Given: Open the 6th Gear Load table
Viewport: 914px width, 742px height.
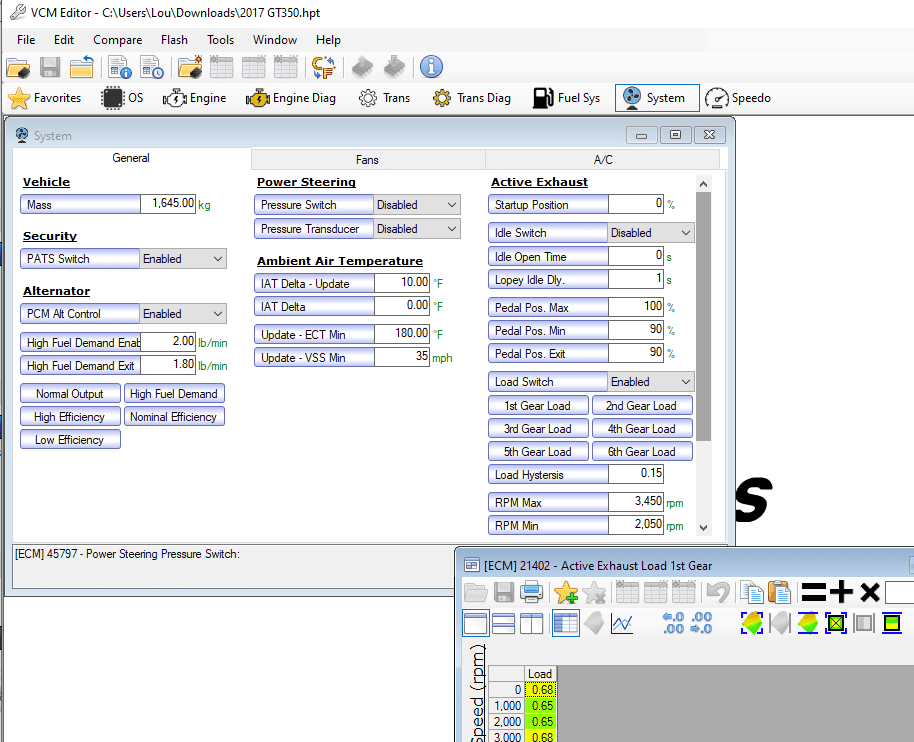Looking at the screenshot, I should [x=642, y=452].
